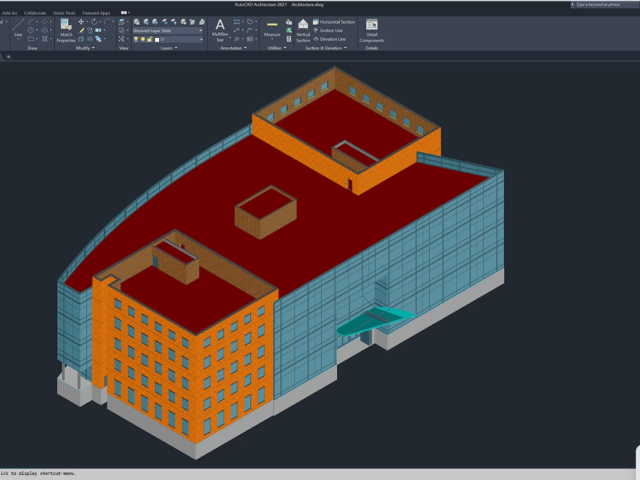
Task: Toggle the layer on/off lightbulb icon
Action: pos(136,39)
